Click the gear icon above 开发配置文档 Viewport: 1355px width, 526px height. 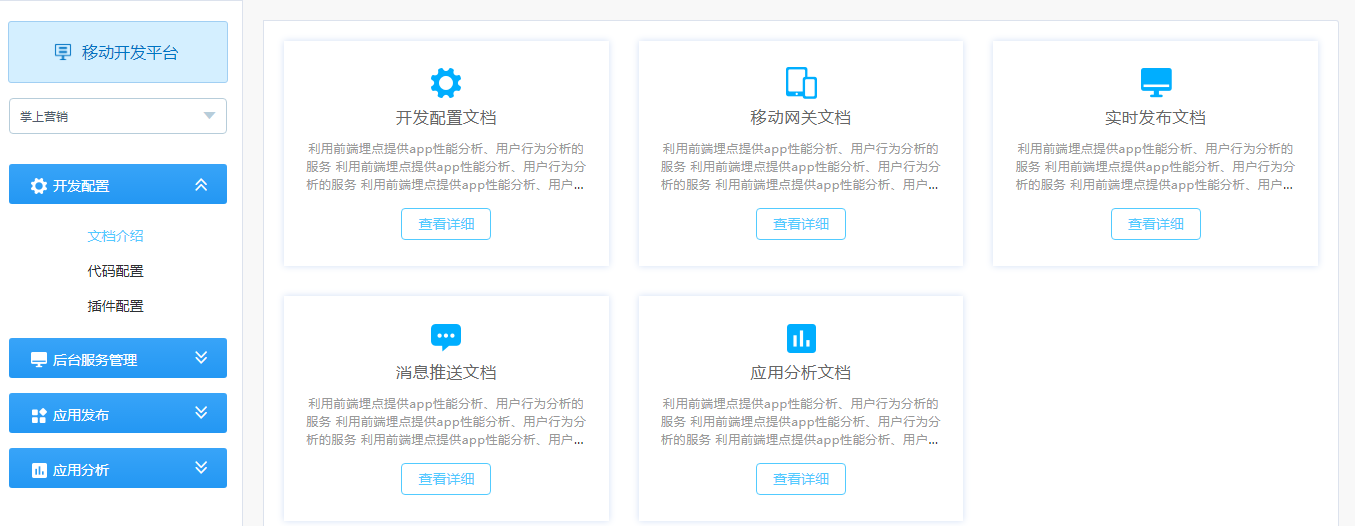445,82
